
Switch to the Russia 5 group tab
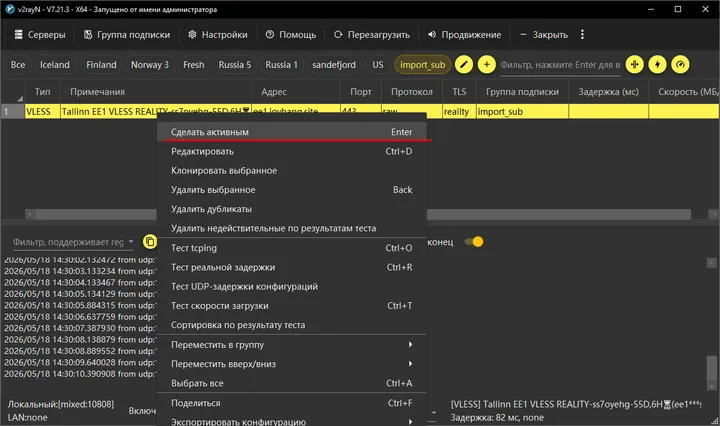coord(235,65)
